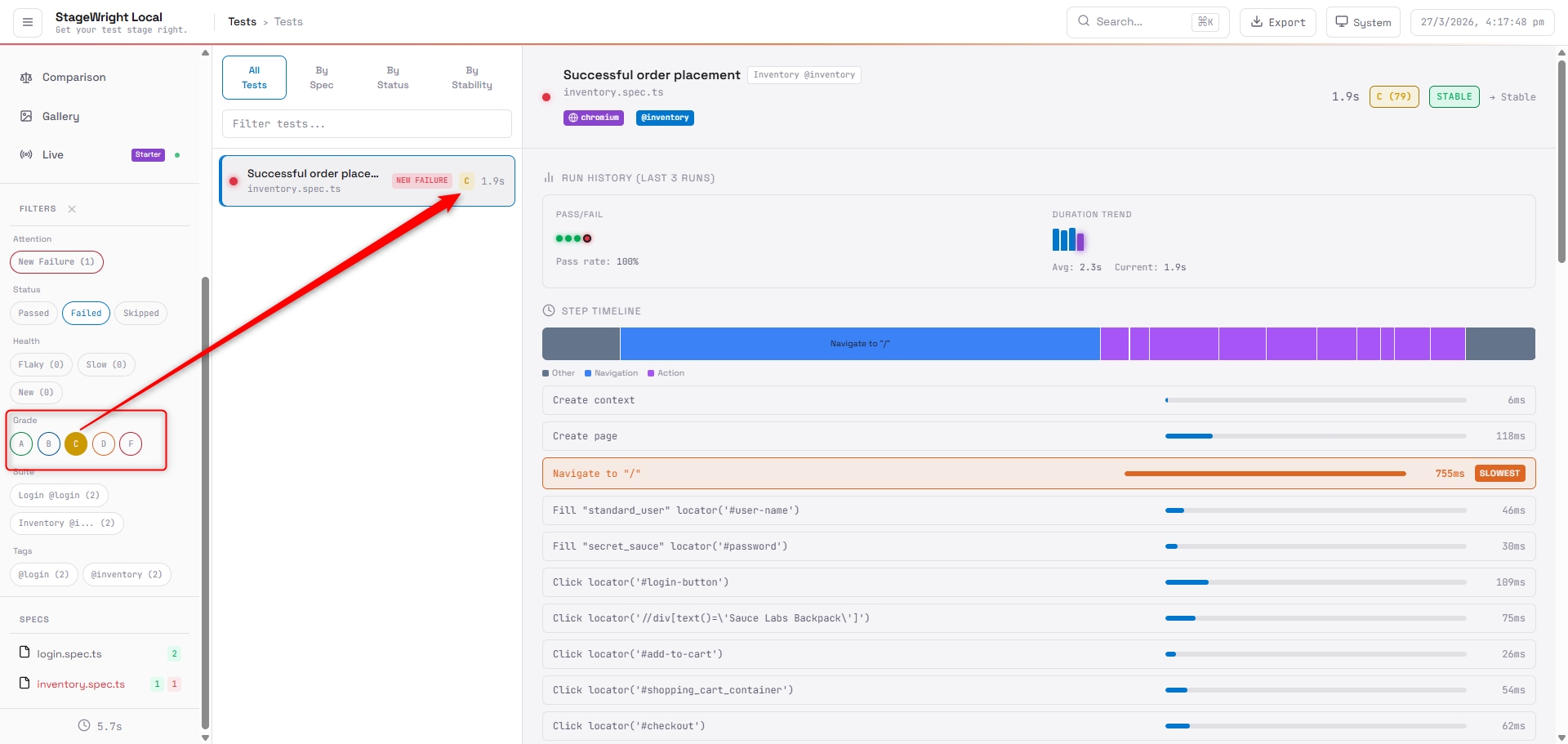The image size is (1568, 744).
Task: Switch to the By Stability tab
Action: (471, 77)
